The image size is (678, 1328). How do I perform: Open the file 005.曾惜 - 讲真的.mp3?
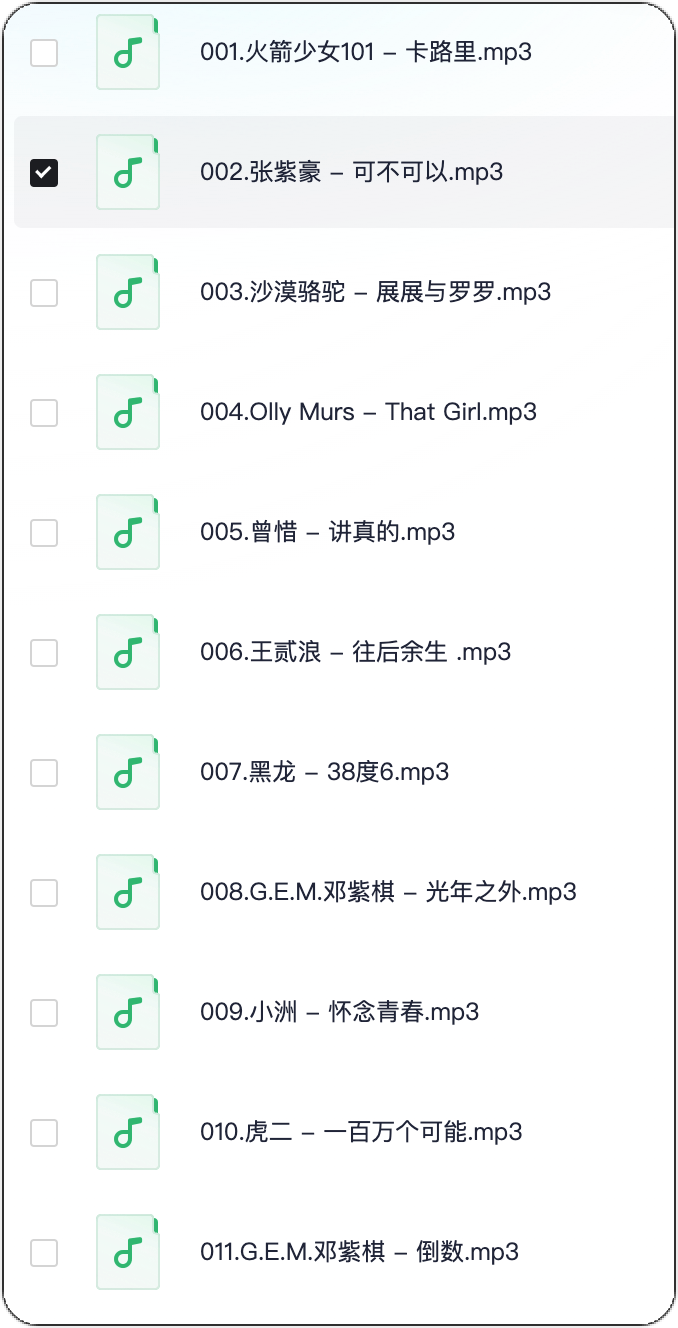coord(327,532)
